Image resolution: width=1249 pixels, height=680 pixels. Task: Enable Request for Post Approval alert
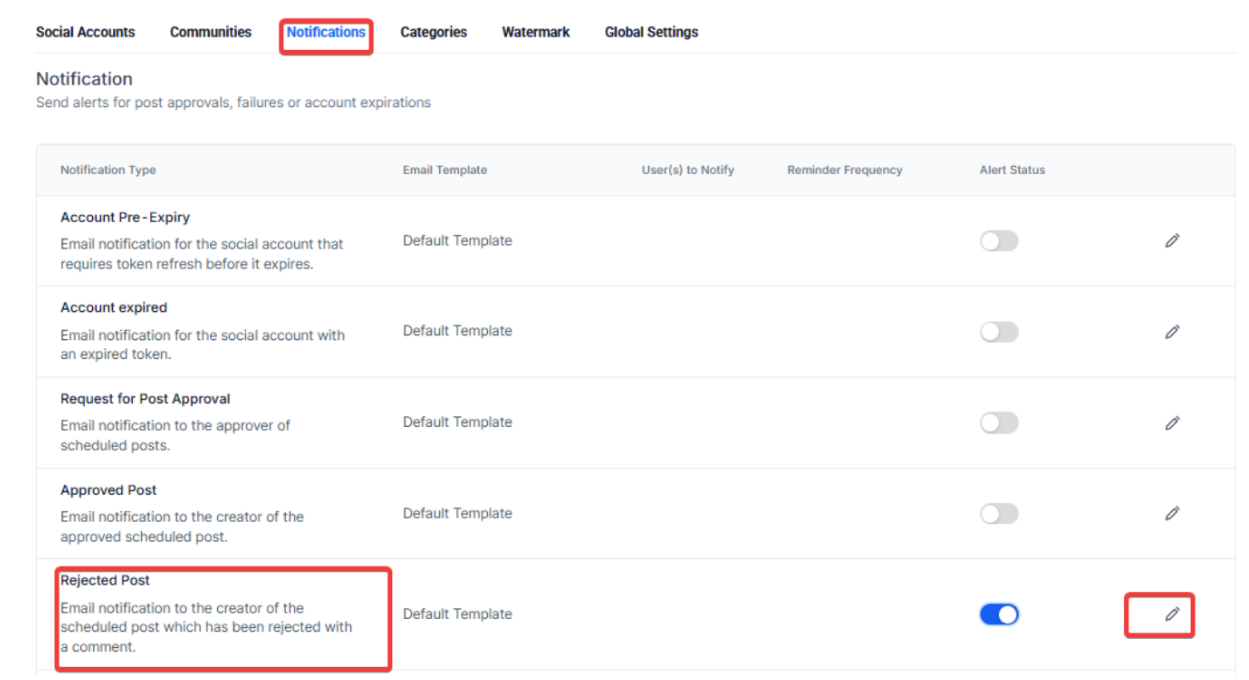pyautogui.click(x=998, y=423)
